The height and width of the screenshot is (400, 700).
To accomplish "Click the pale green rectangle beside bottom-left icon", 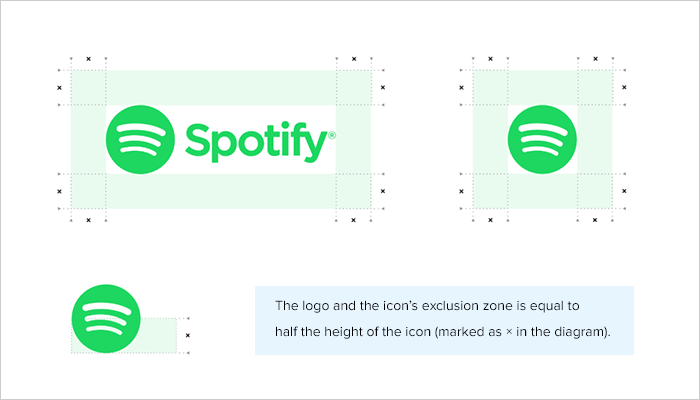I will (x=158, y=336).
